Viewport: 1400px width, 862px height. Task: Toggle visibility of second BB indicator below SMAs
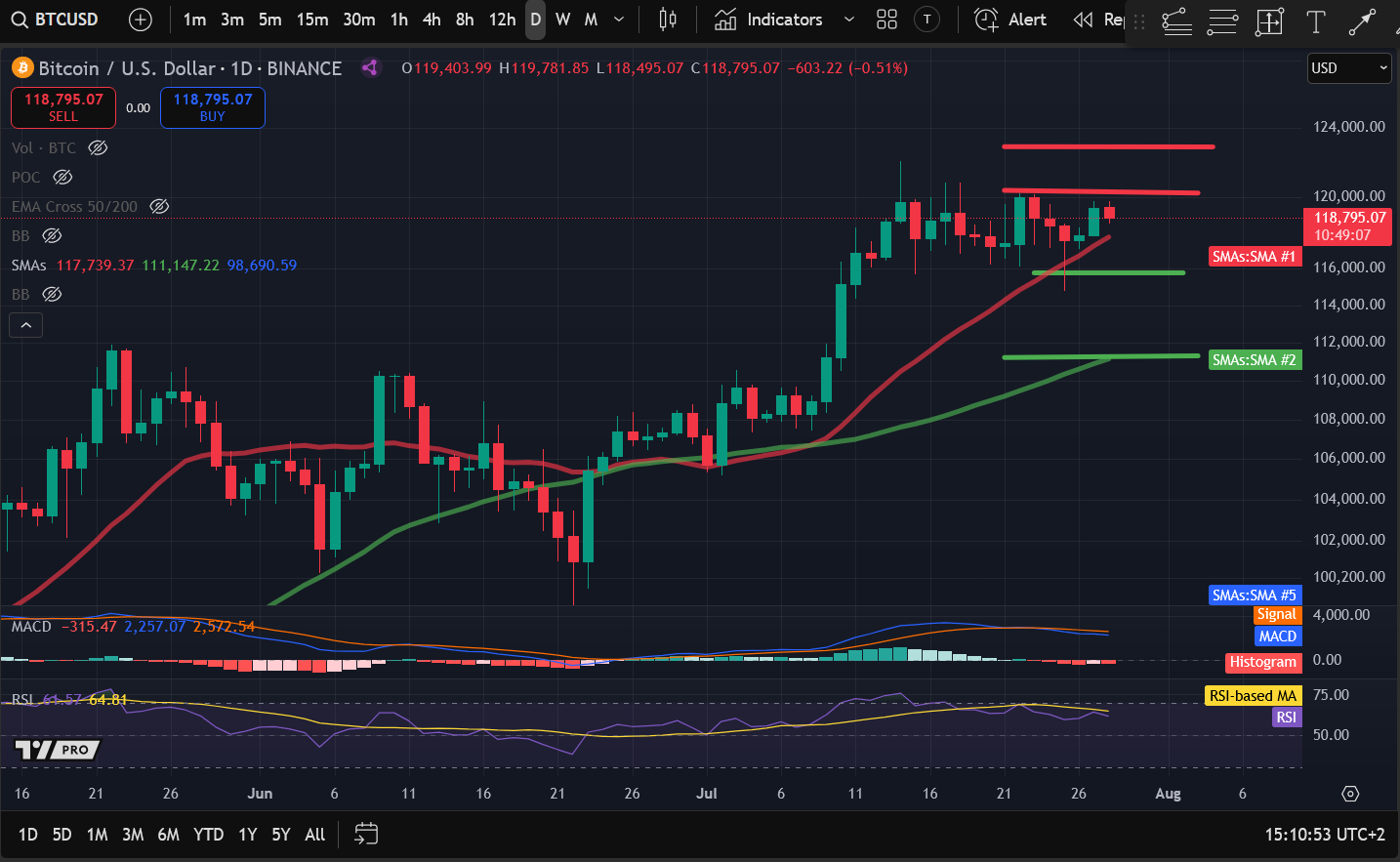[52, 294]
